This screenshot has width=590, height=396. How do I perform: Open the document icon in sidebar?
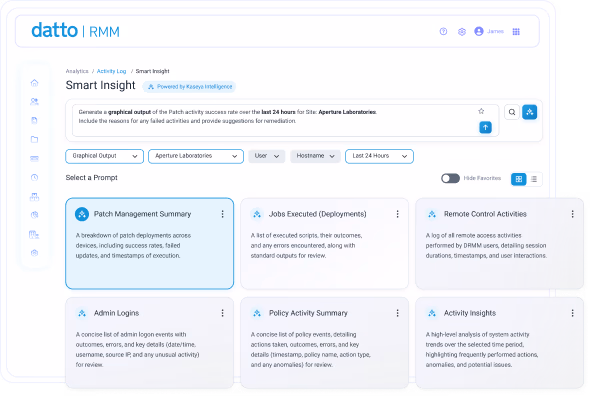click(x=34, y=120)
